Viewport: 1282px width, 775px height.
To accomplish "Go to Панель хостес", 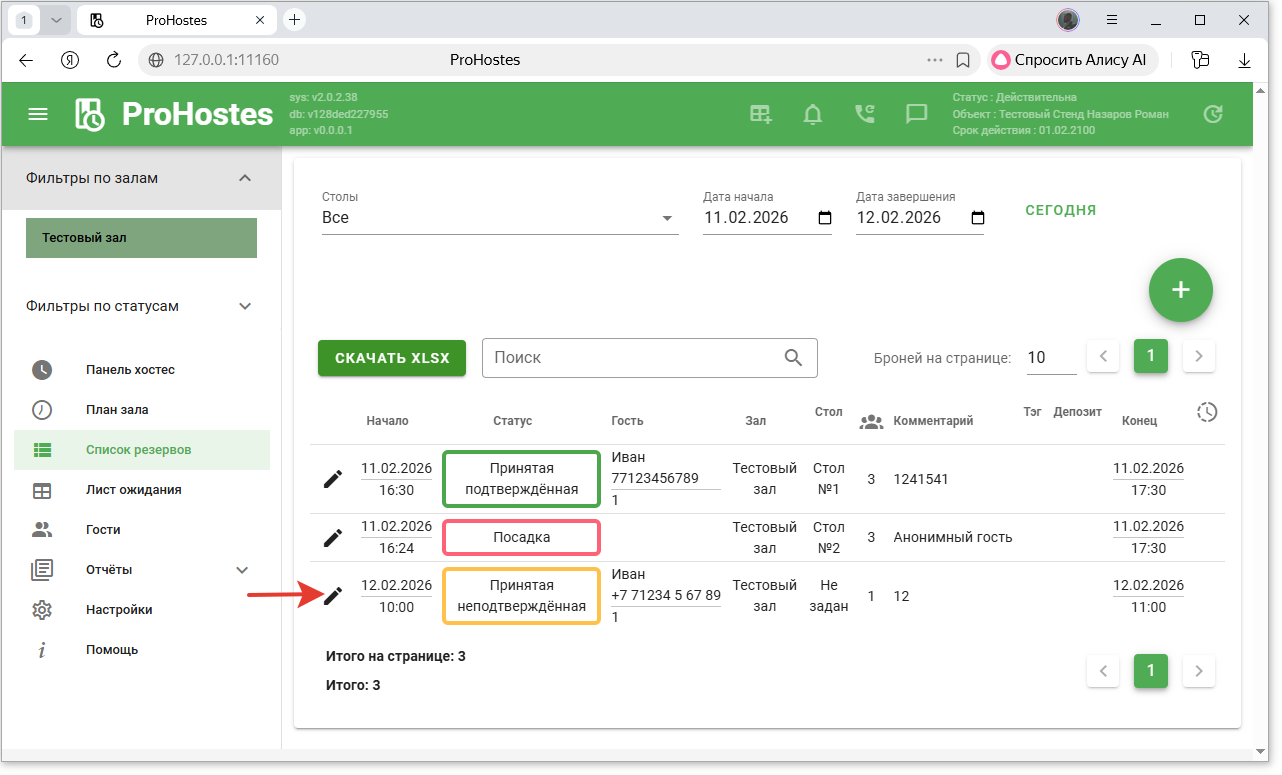I will (x=130, y=370).
